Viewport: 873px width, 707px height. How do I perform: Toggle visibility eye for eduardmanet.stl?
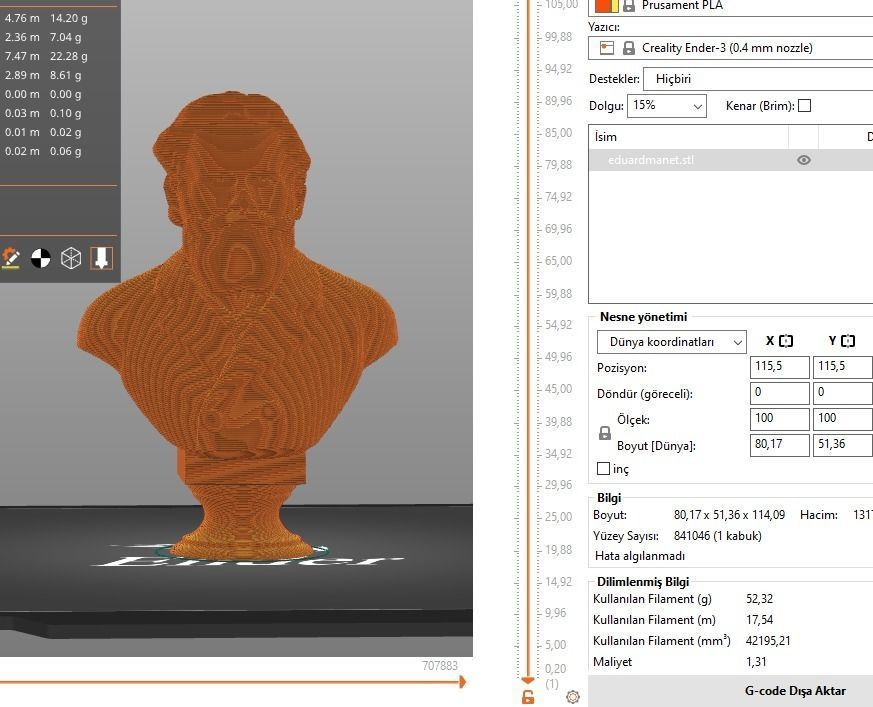(803, 160)
